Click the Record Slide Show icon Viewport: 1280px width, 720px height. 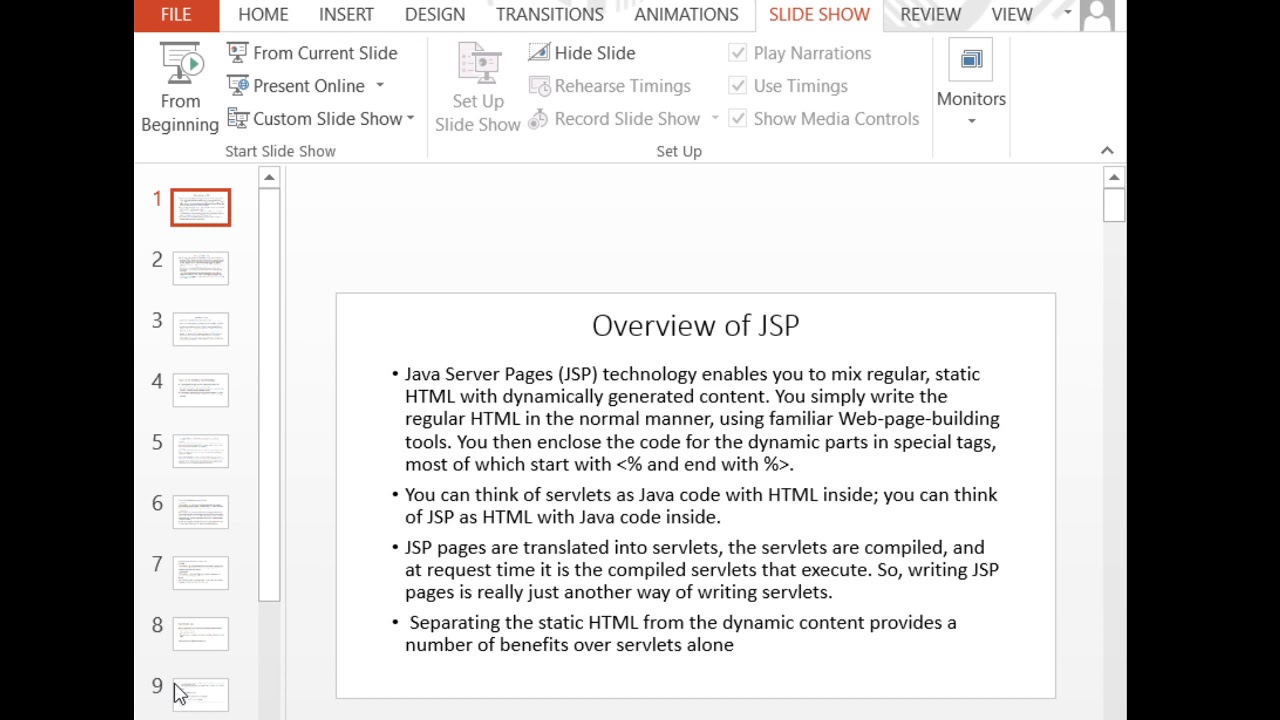click(x=539, y=119)
